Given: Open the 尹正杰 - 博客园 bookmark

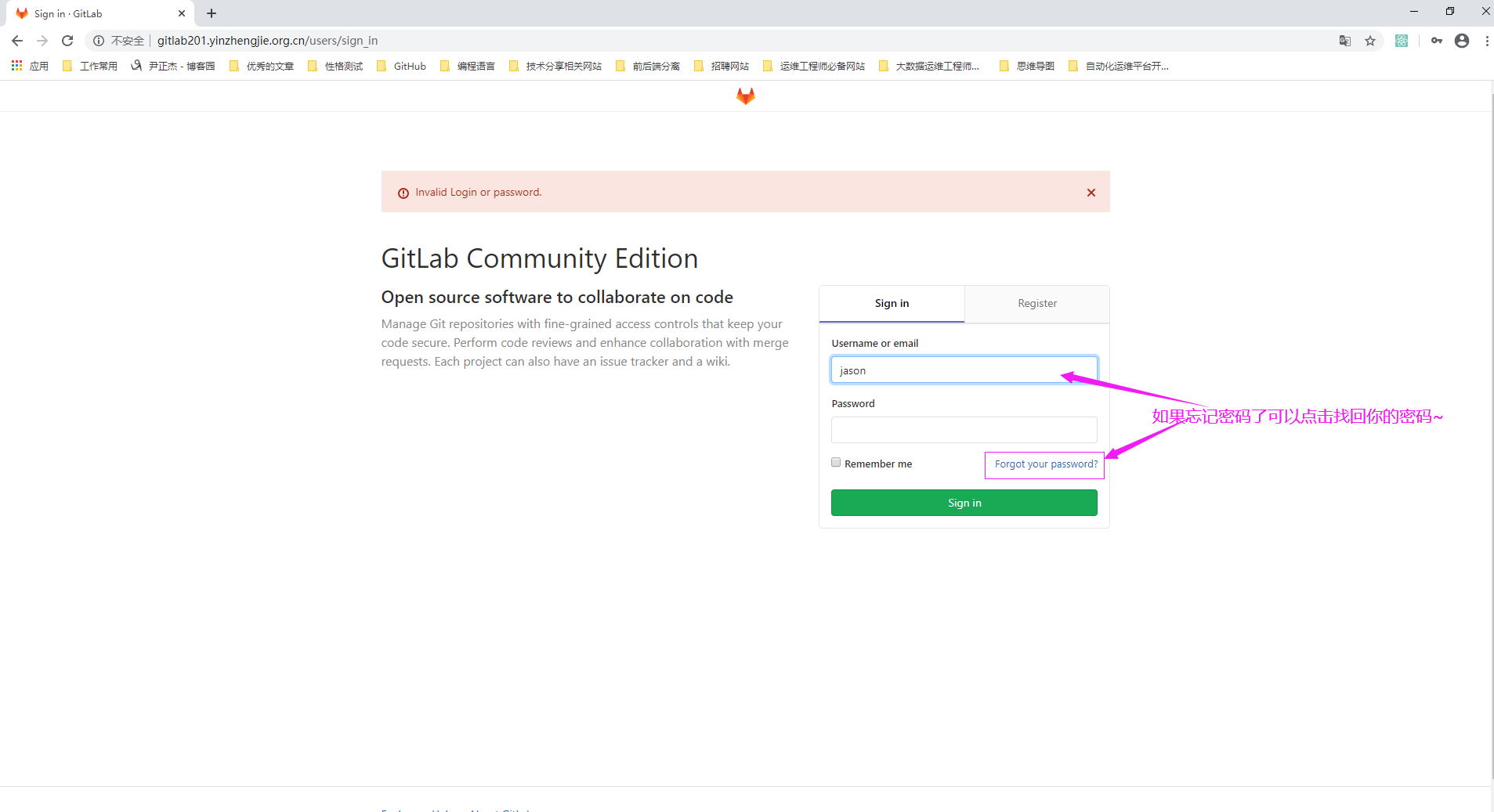Looking at the screenshot, I should pyautogui.click(x=173, y=66).
